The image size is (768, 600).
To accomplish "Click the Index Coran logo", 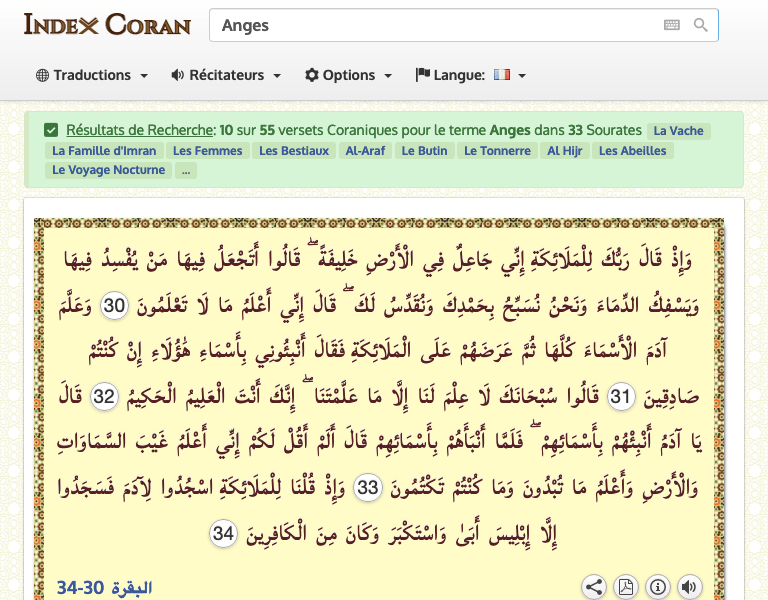I will pos(107,24).
